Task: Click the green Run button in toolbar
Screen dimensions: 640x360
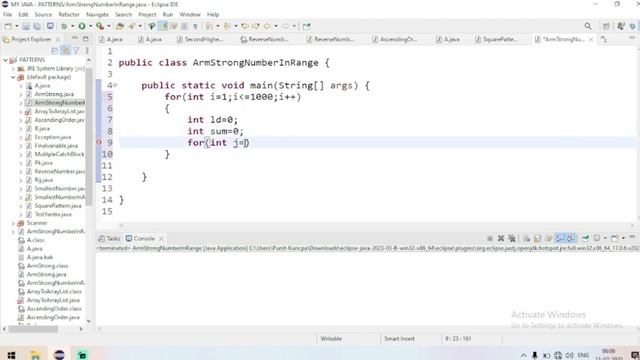Action: pos(82,26)
